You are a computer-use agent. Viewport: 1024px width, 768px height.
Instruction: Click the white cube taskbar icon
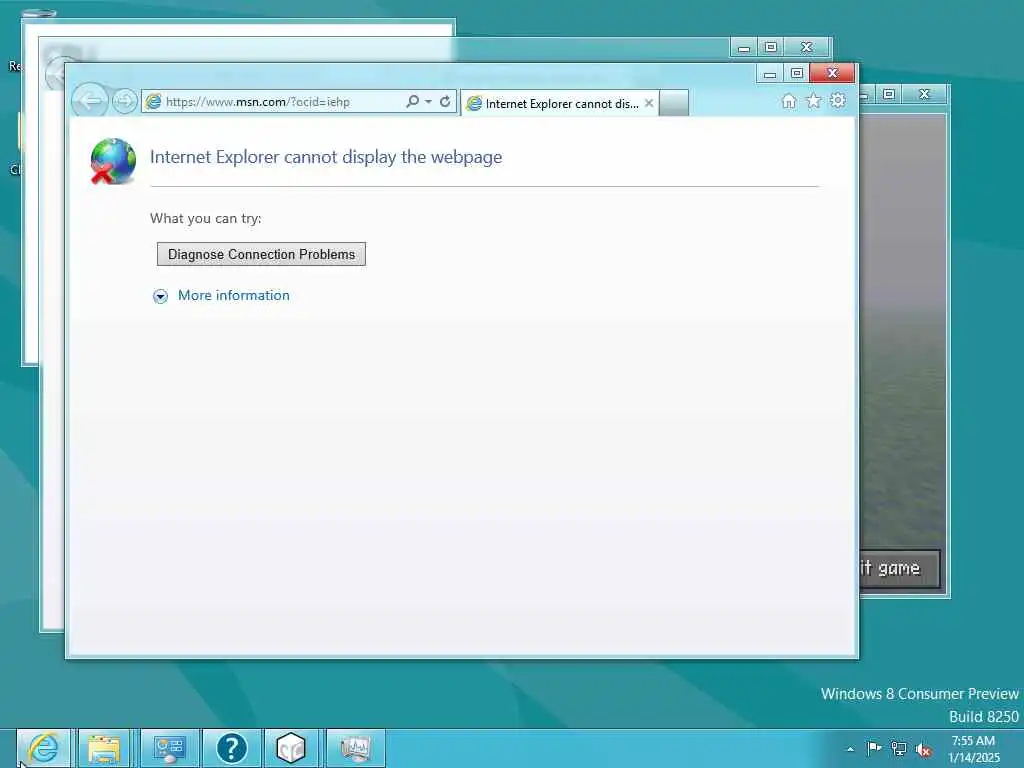point(291,748)
